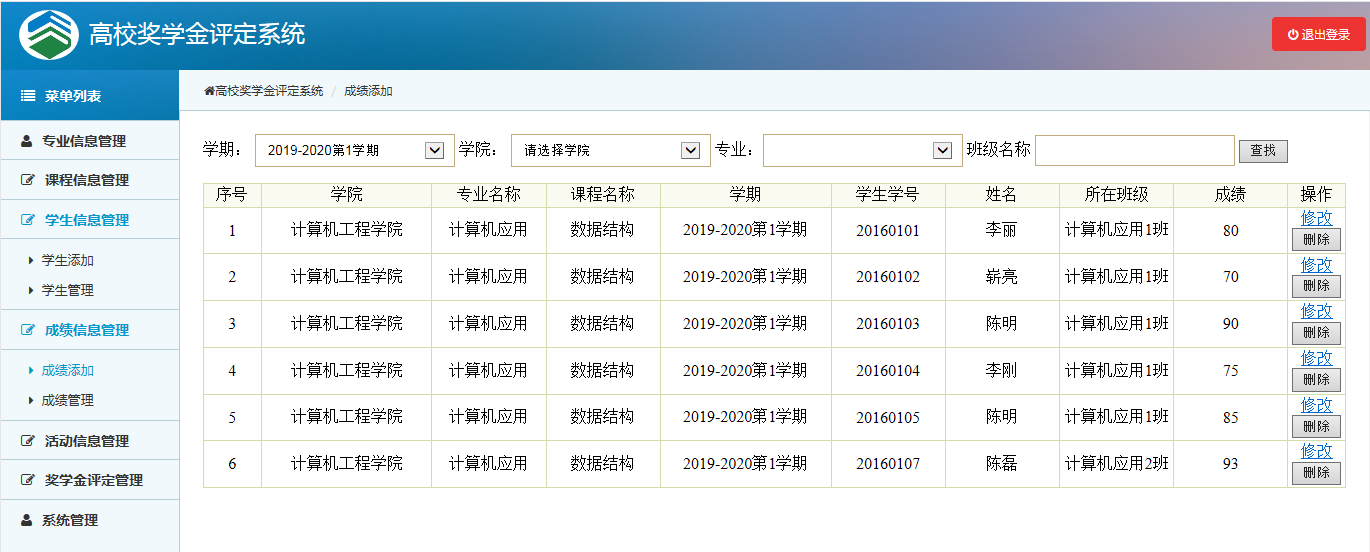Click 删除 button for student 李刚
The width and height of the screenshot is (1370, 552).
1316,379
